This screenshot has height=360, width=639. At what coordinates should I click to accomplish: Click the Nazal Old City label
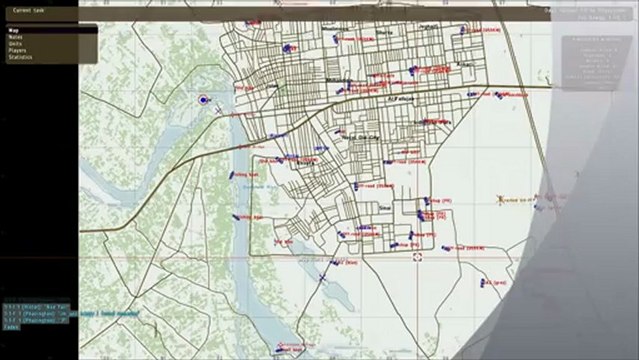pyautogui.click(x=361, y=138)
